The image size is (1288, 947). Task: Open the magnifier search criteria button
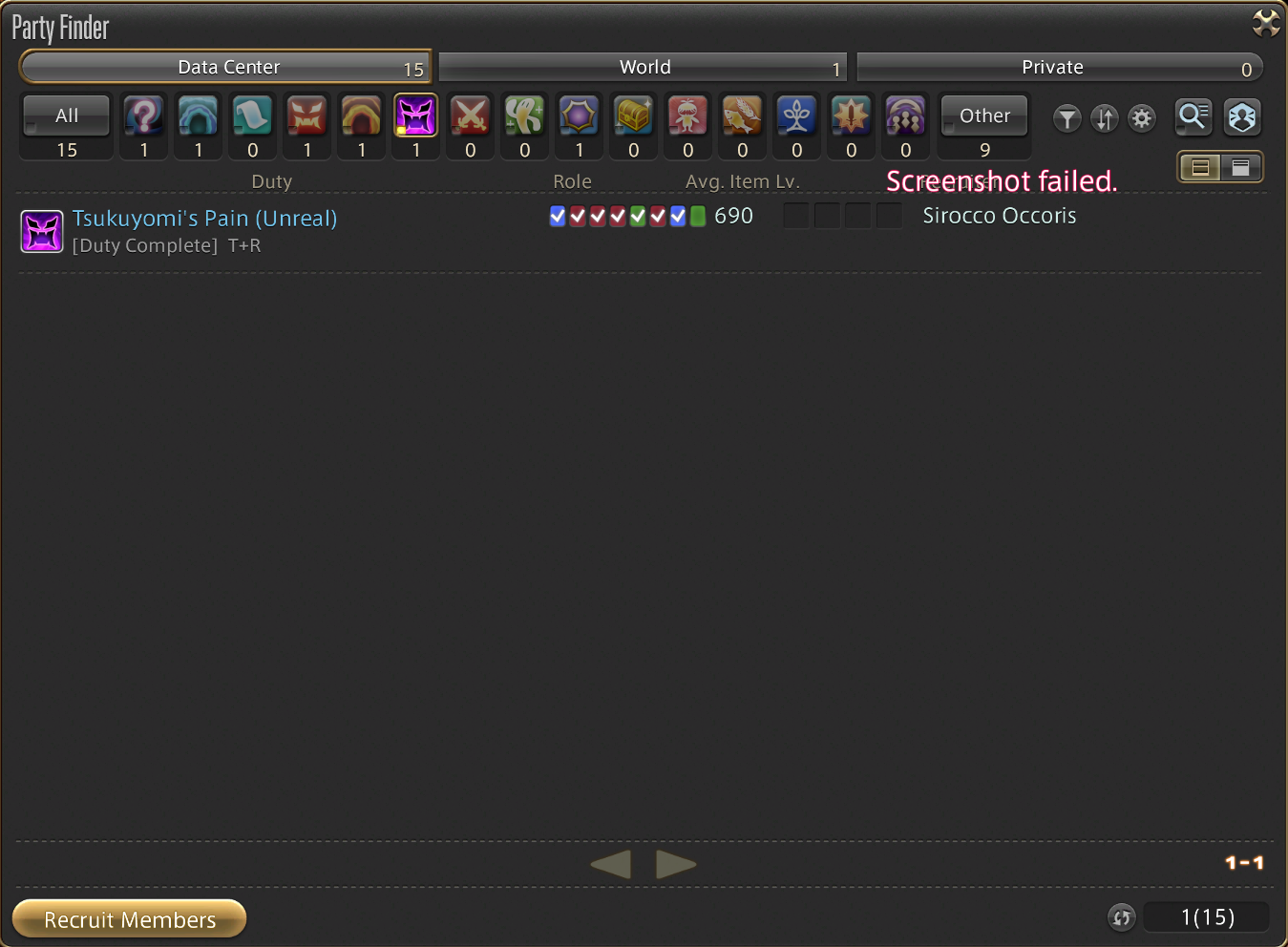tap(1193, 117)
